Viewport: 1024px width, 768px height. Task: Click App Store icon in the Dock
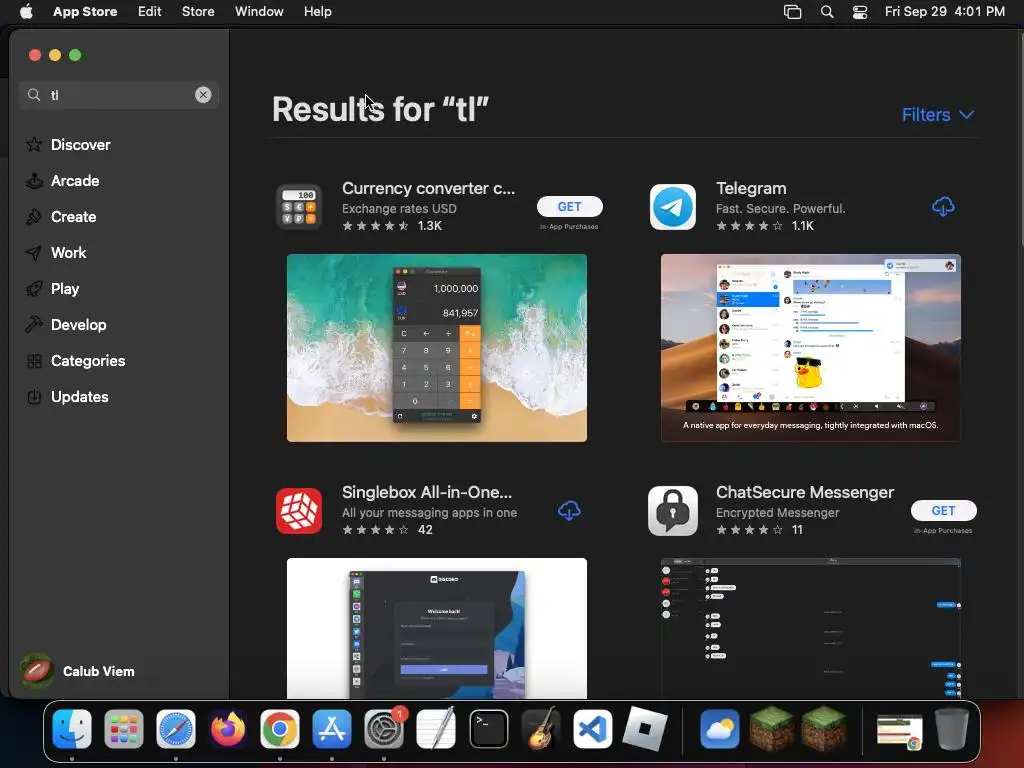(x=332, y=729)
